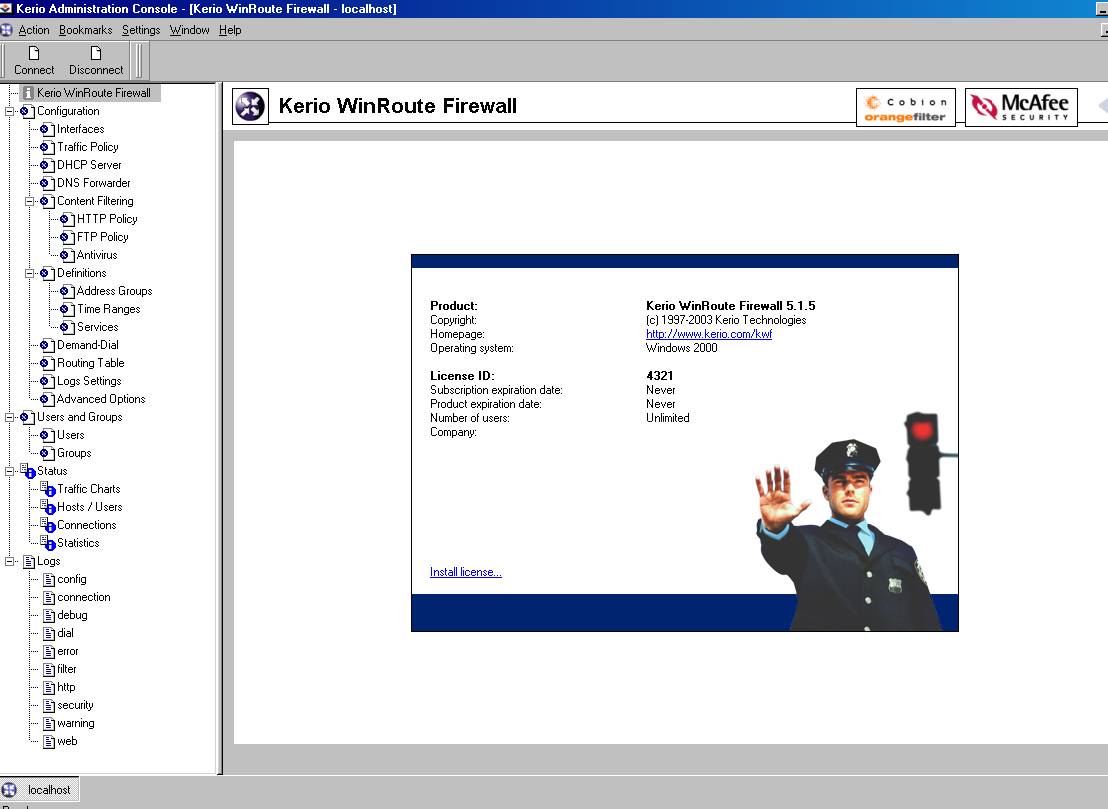
Task: Click the FTP Policy tree icon
Action: 67,237
